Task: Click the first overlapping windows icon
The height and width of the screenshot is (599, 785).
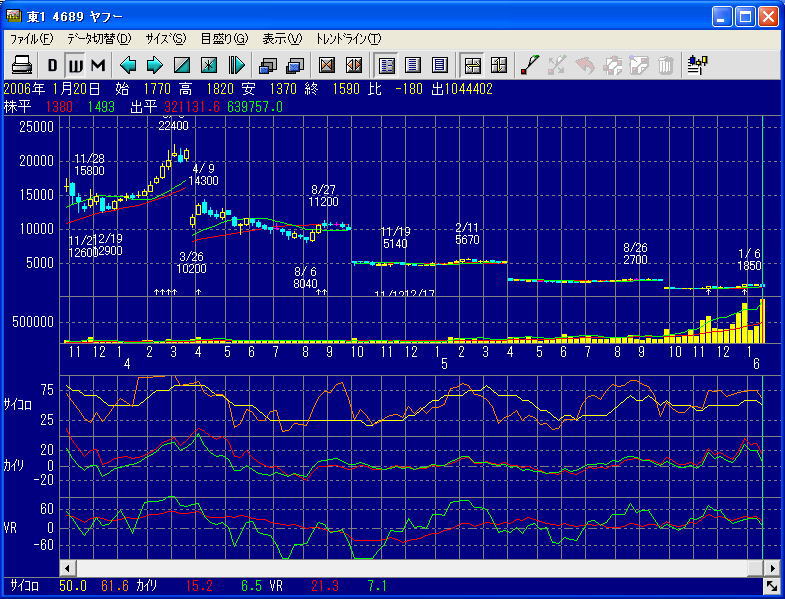Action: pos(268,65)
